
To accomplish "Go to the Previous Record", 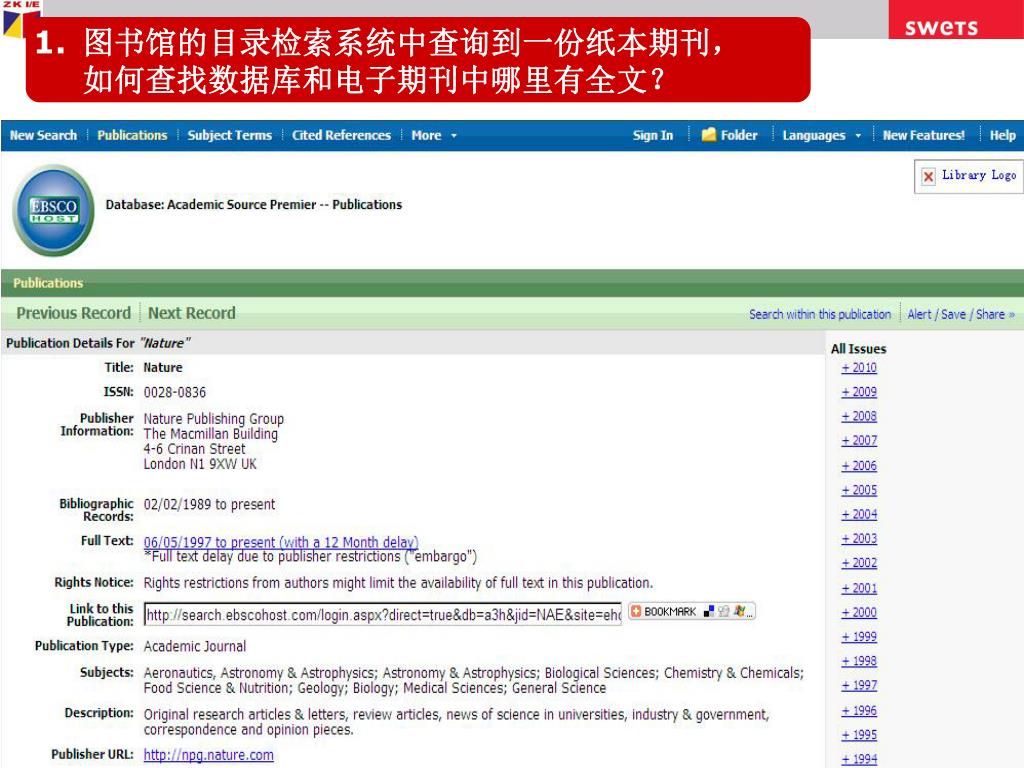I will click(74, 313).
